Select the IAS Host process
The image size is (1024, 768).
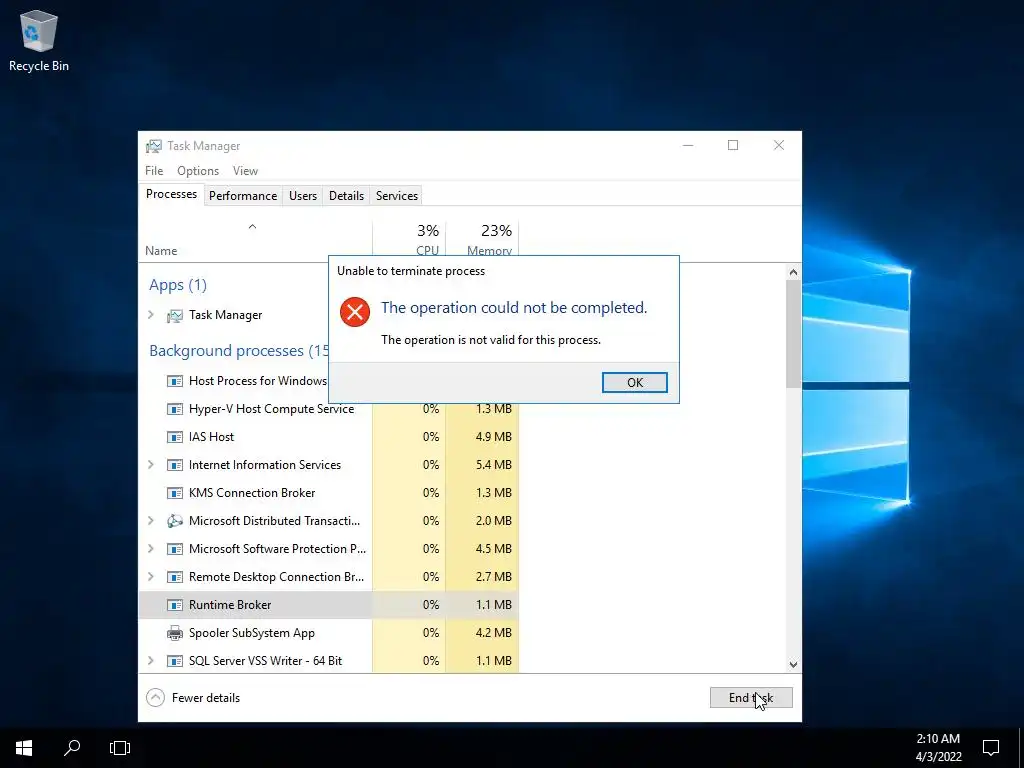point(328,437)
